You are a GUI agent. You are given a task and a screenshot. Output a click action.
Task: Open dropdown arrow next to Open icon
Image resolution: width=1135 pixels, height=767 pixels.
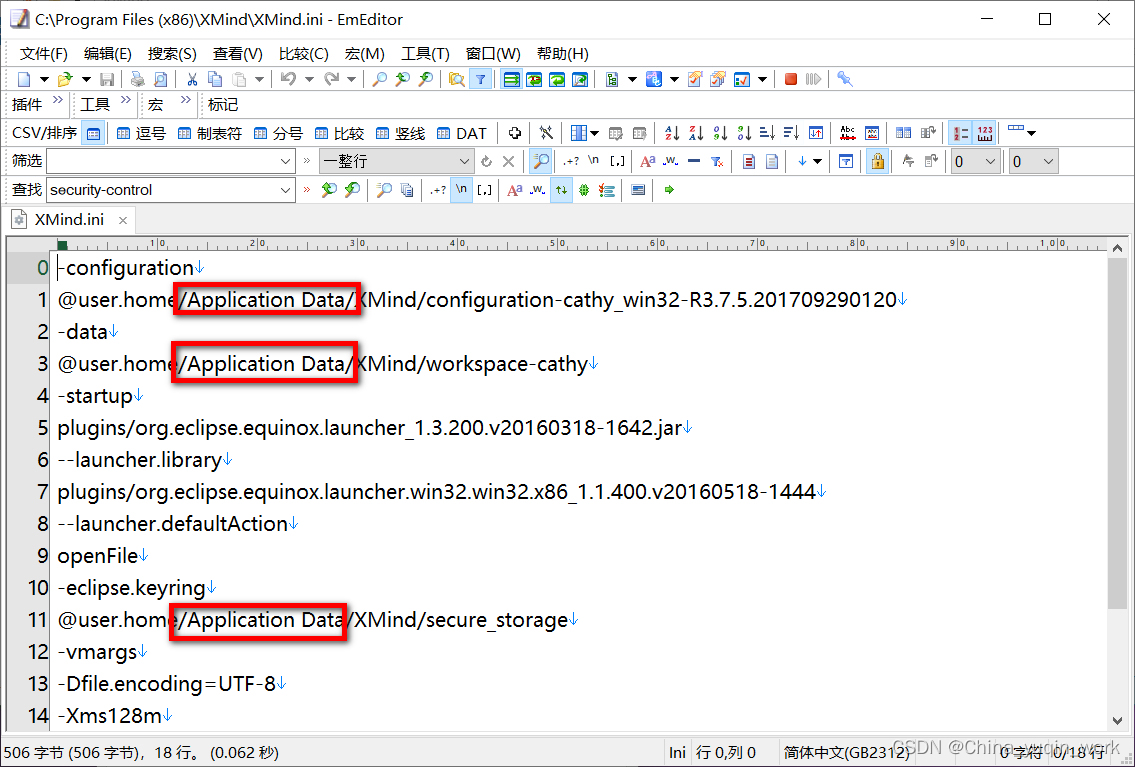(x=85, y=79)
